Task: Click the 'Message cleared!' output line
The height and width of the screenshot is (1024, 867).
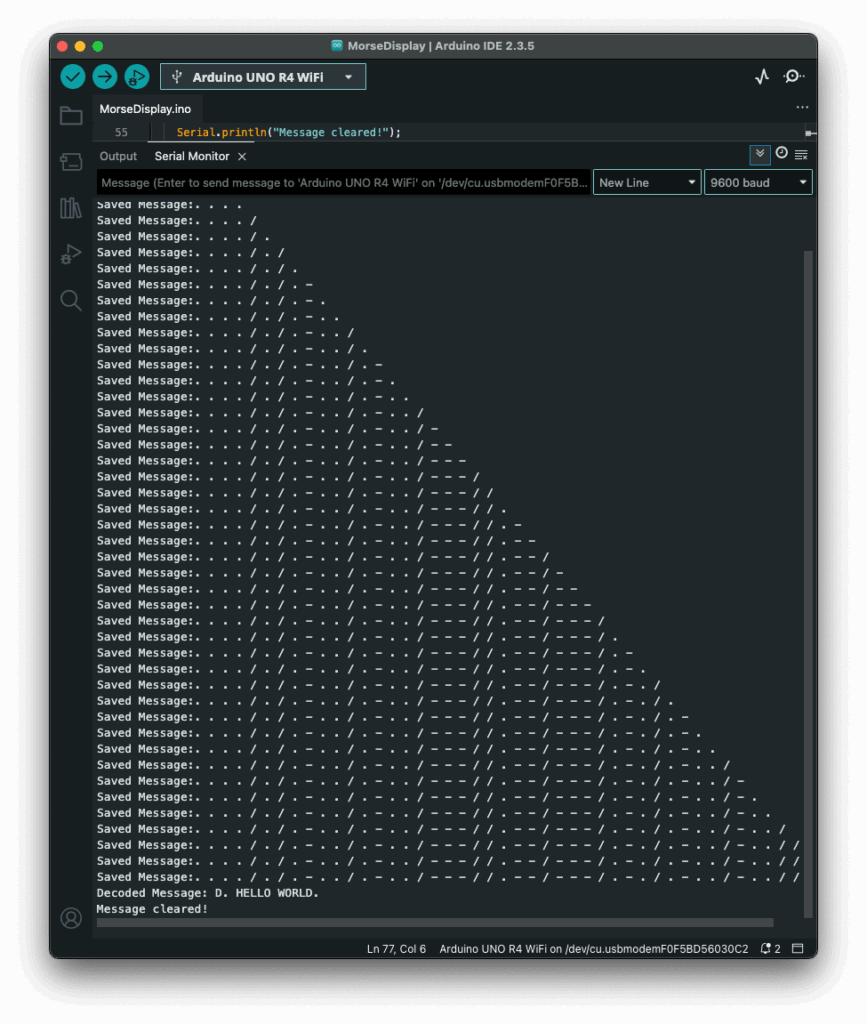Action: pos(152,909)
